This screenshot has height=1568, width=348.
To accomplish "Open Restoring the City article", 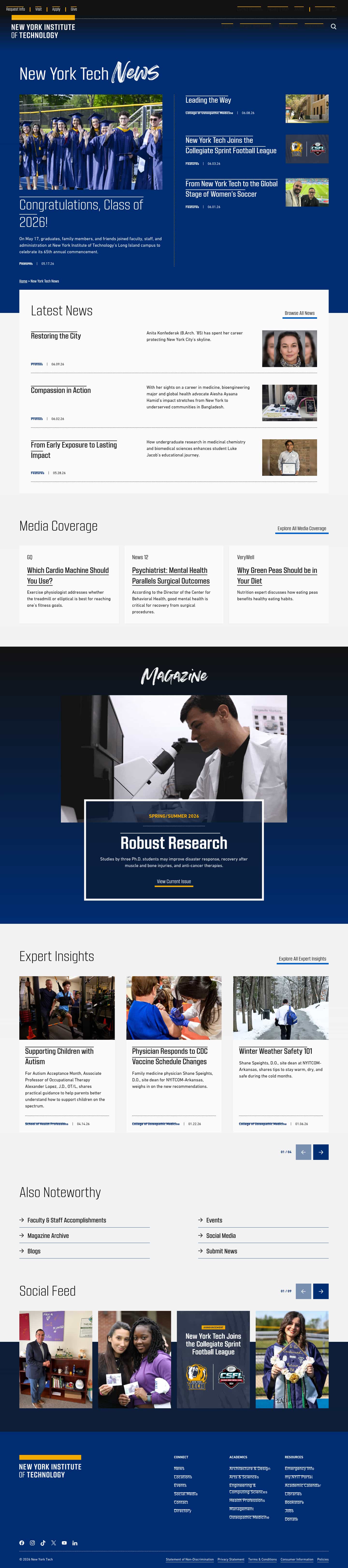I will (x=56, y=336).
